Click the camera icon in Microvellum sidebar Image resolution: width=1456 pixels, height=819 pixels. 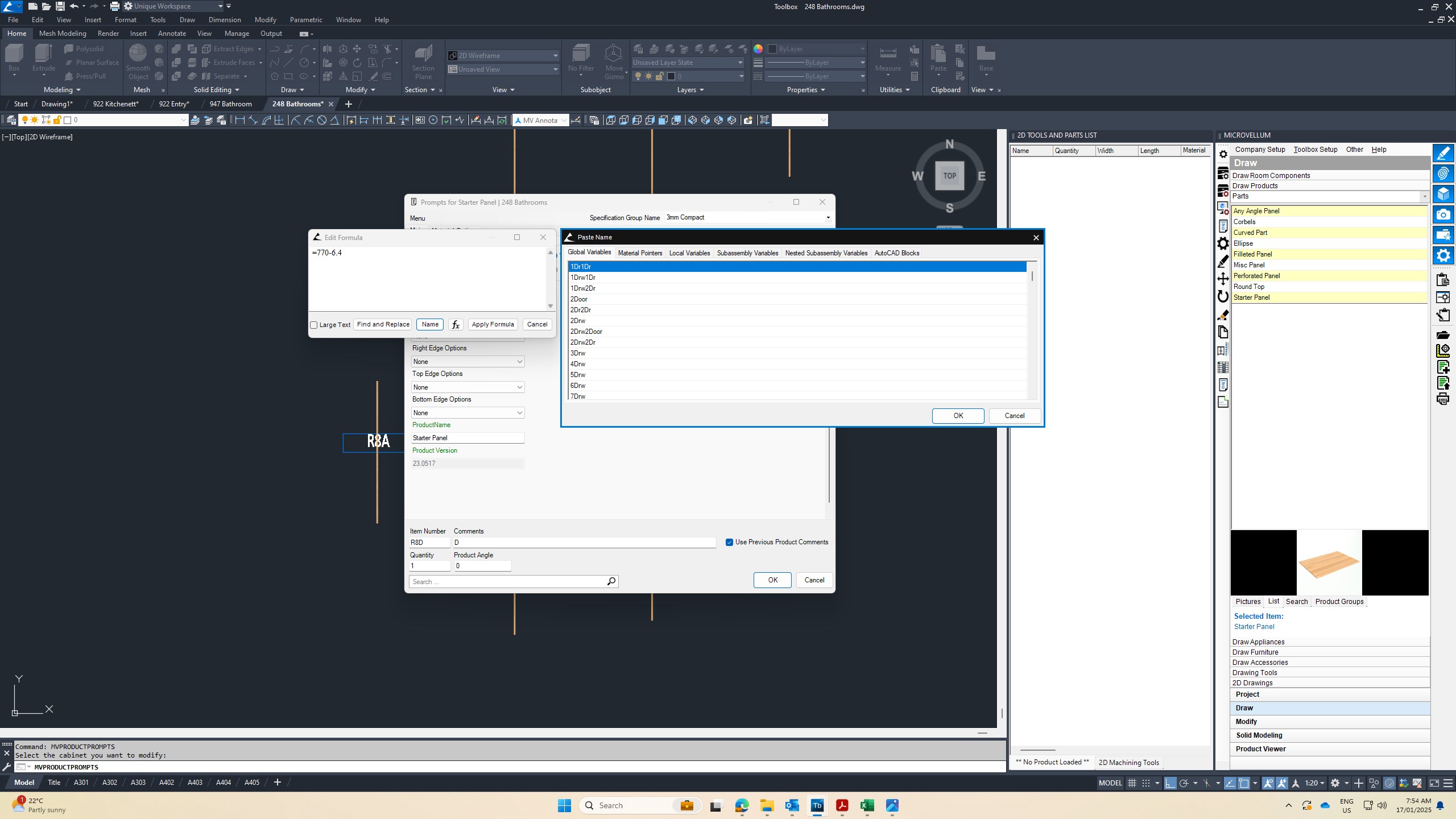pos(1442,215)
